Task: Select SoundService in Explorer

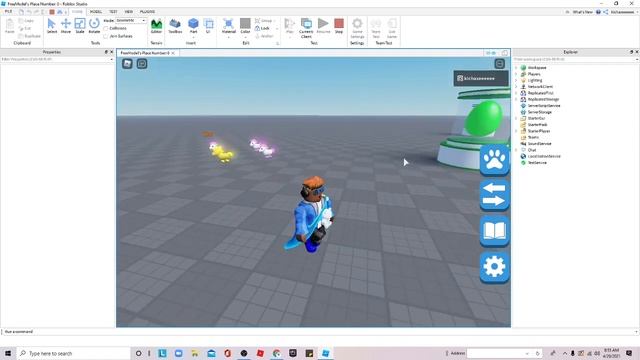Action: (539, 144)
